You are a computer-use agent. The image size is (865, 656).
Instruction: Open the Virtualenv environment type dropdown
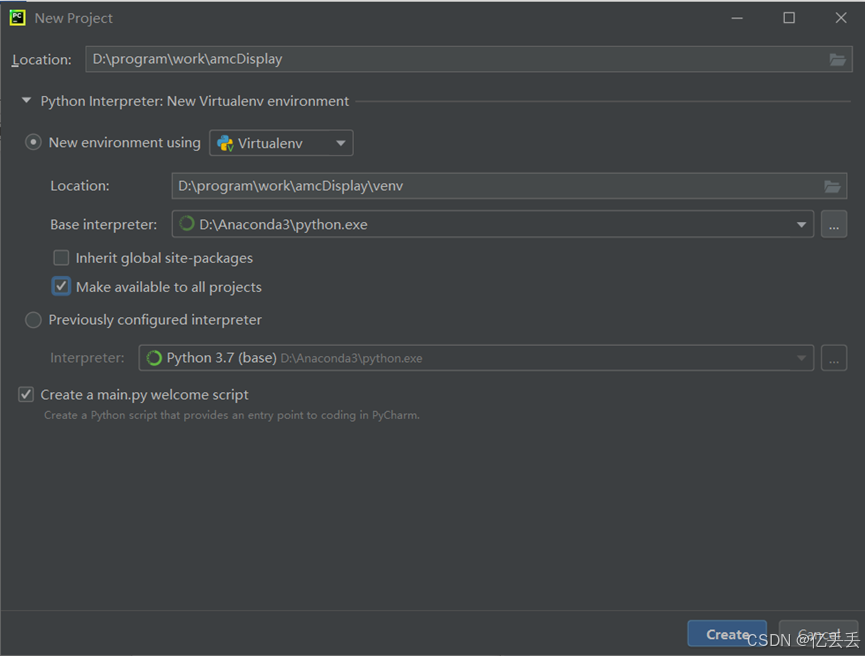[281, 143]
